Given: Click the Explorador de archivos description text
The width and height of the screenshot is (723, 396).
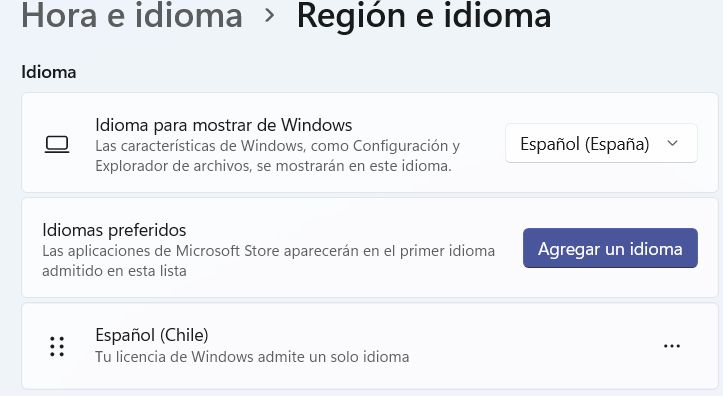Looking at the screenshot, I should tap(273, 166).
